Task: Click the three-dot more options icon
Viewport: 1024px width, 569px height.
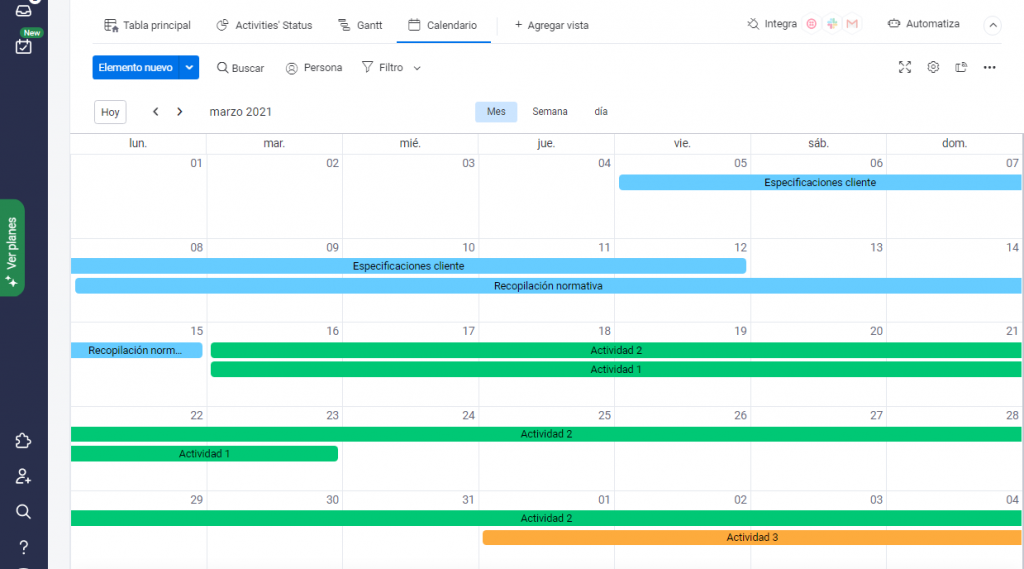Action: 989,67
